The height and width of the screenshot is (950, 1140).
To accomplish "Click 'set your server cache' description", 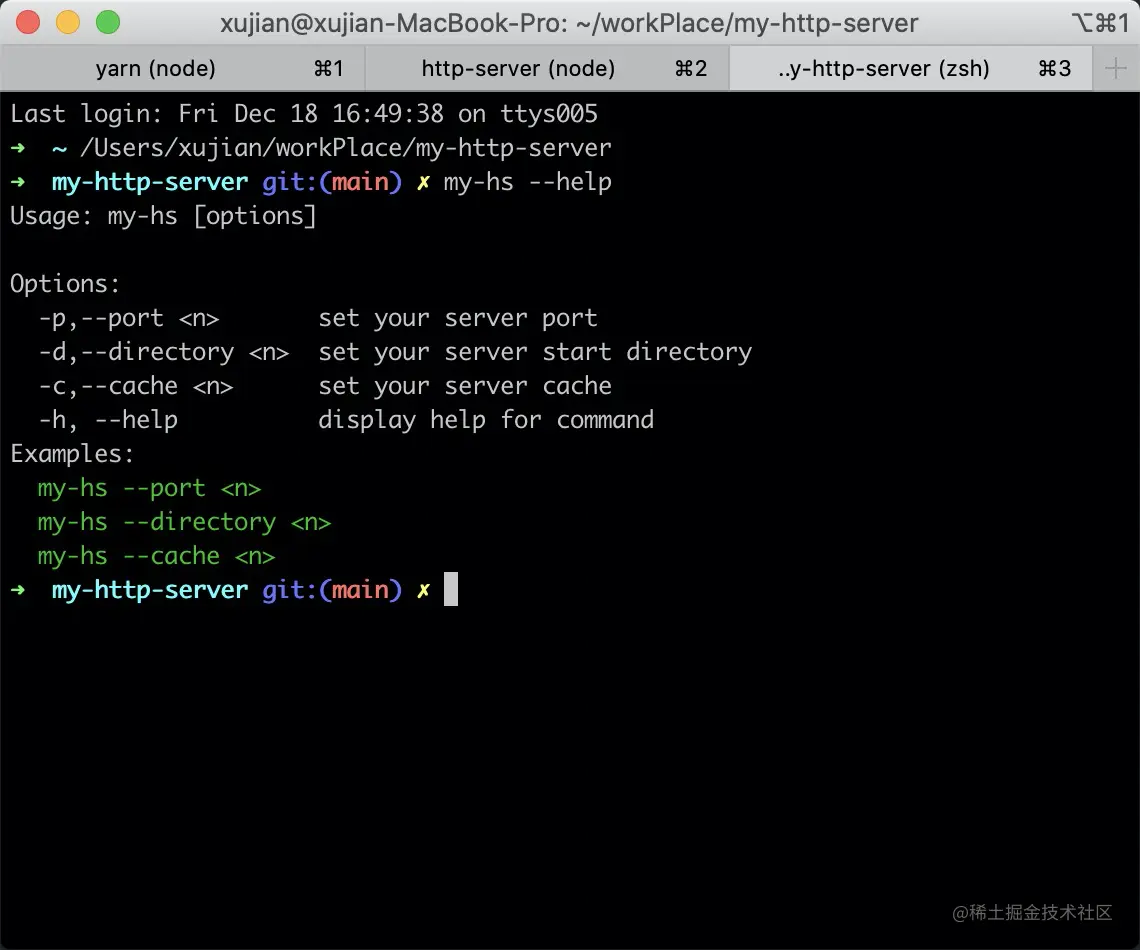I will coord(465,386).
